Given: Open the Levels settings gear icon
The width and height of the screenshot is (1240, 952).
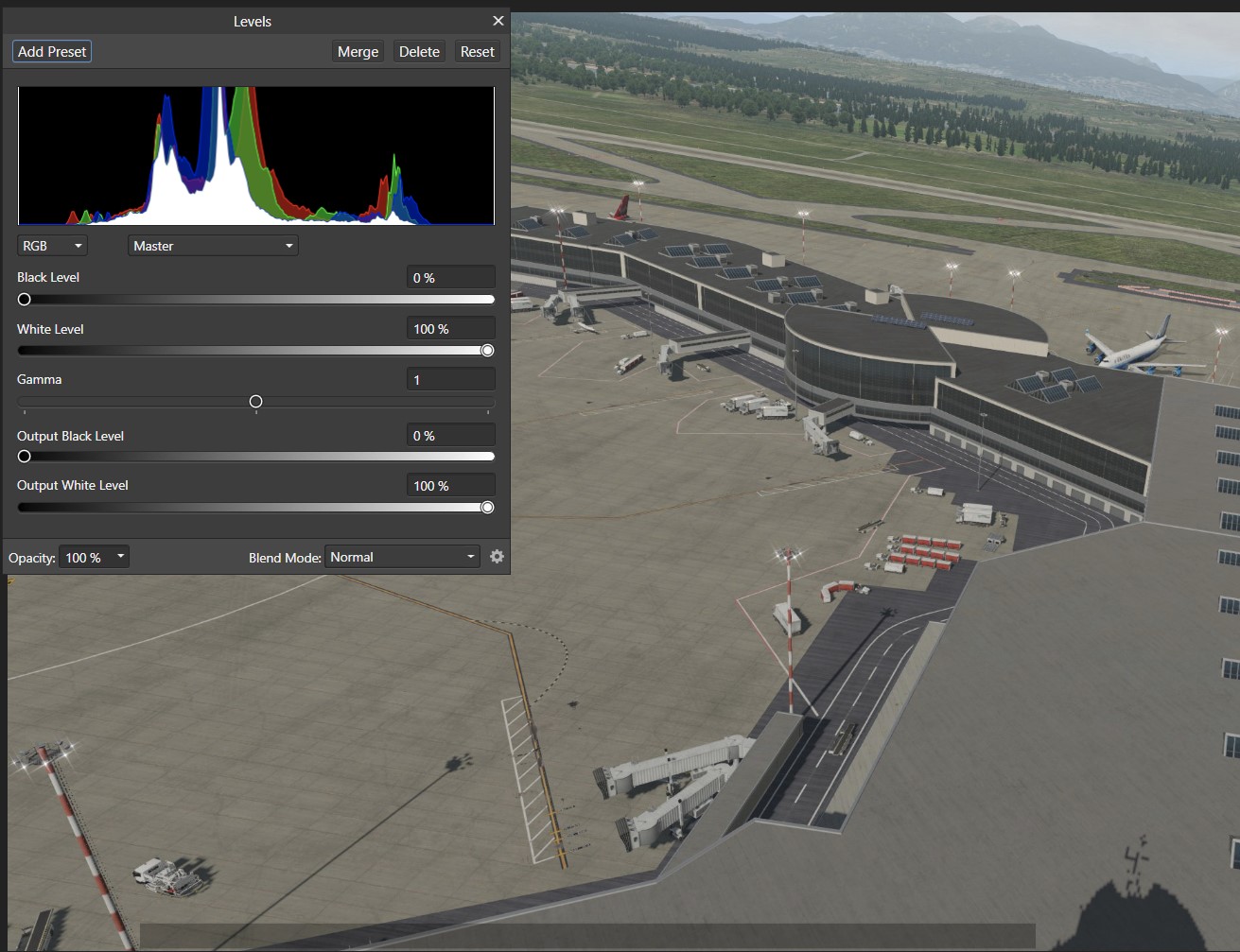Looking at the screenshot, I should tap(497, 557).
